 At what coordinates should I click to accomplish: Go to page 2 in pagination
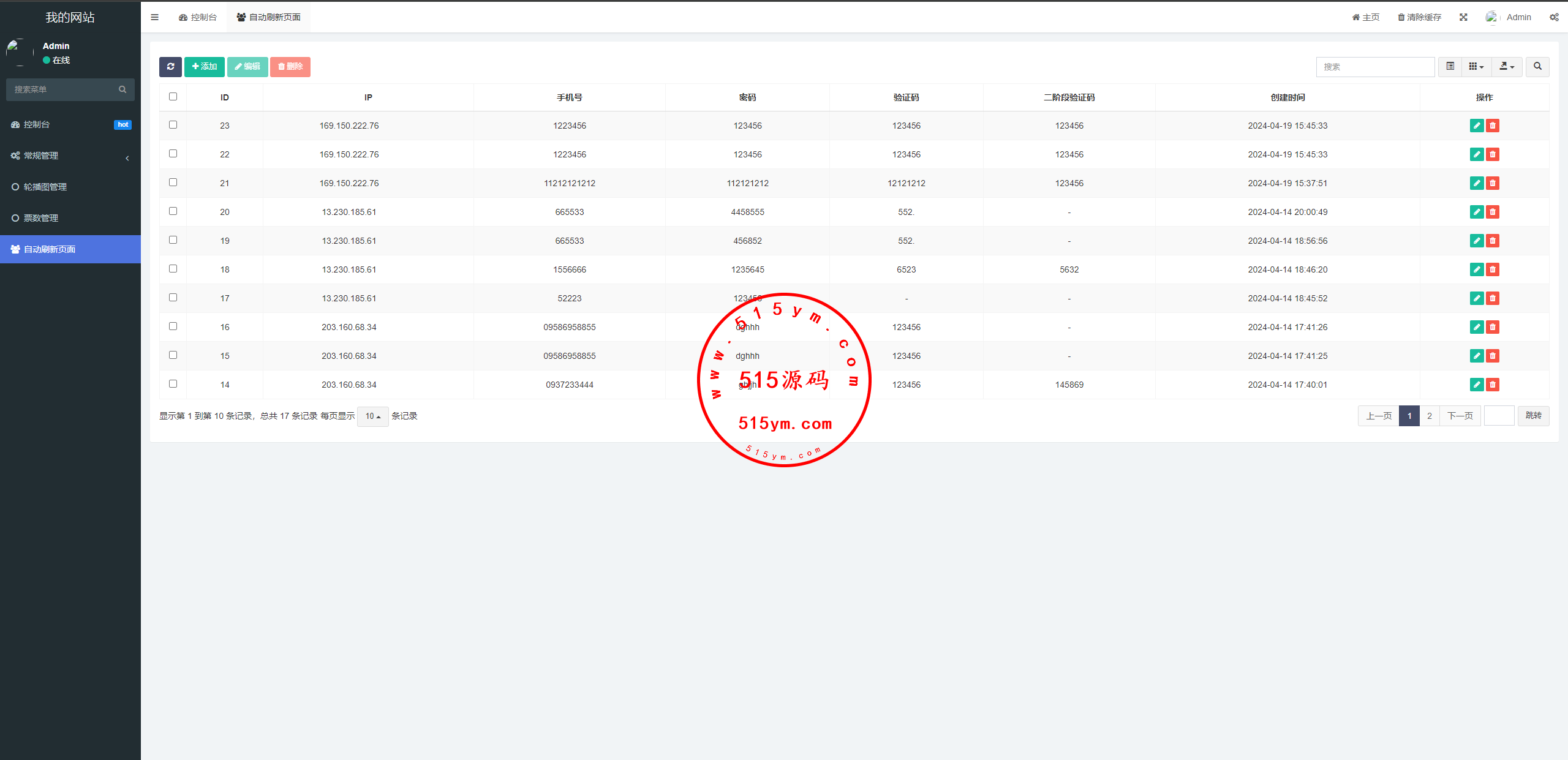click(x=1429, y=416)
